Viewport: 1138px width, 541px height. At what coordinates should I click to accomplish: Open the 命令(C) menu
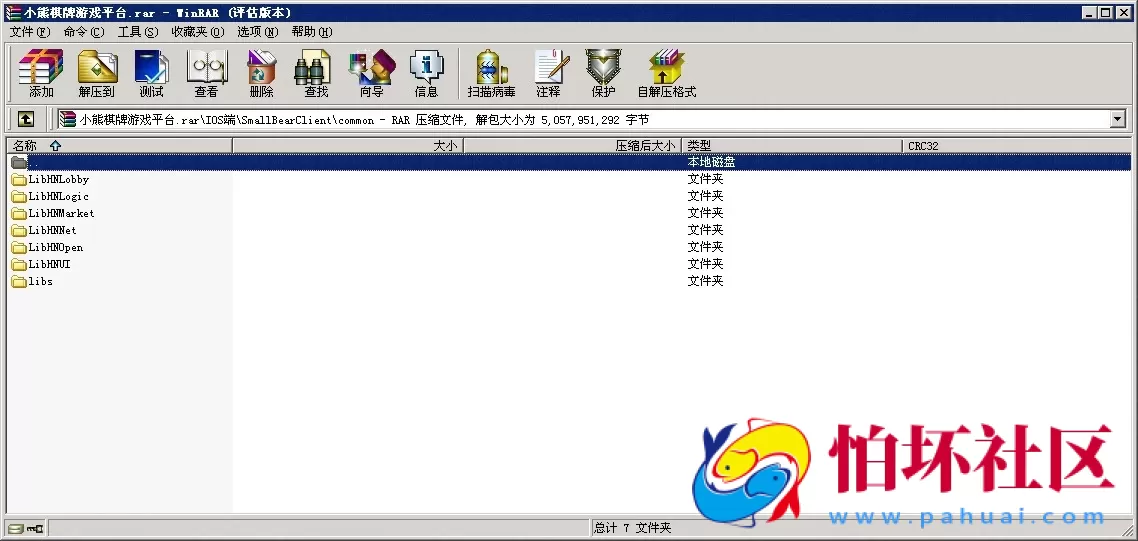[x=83, y=32]
